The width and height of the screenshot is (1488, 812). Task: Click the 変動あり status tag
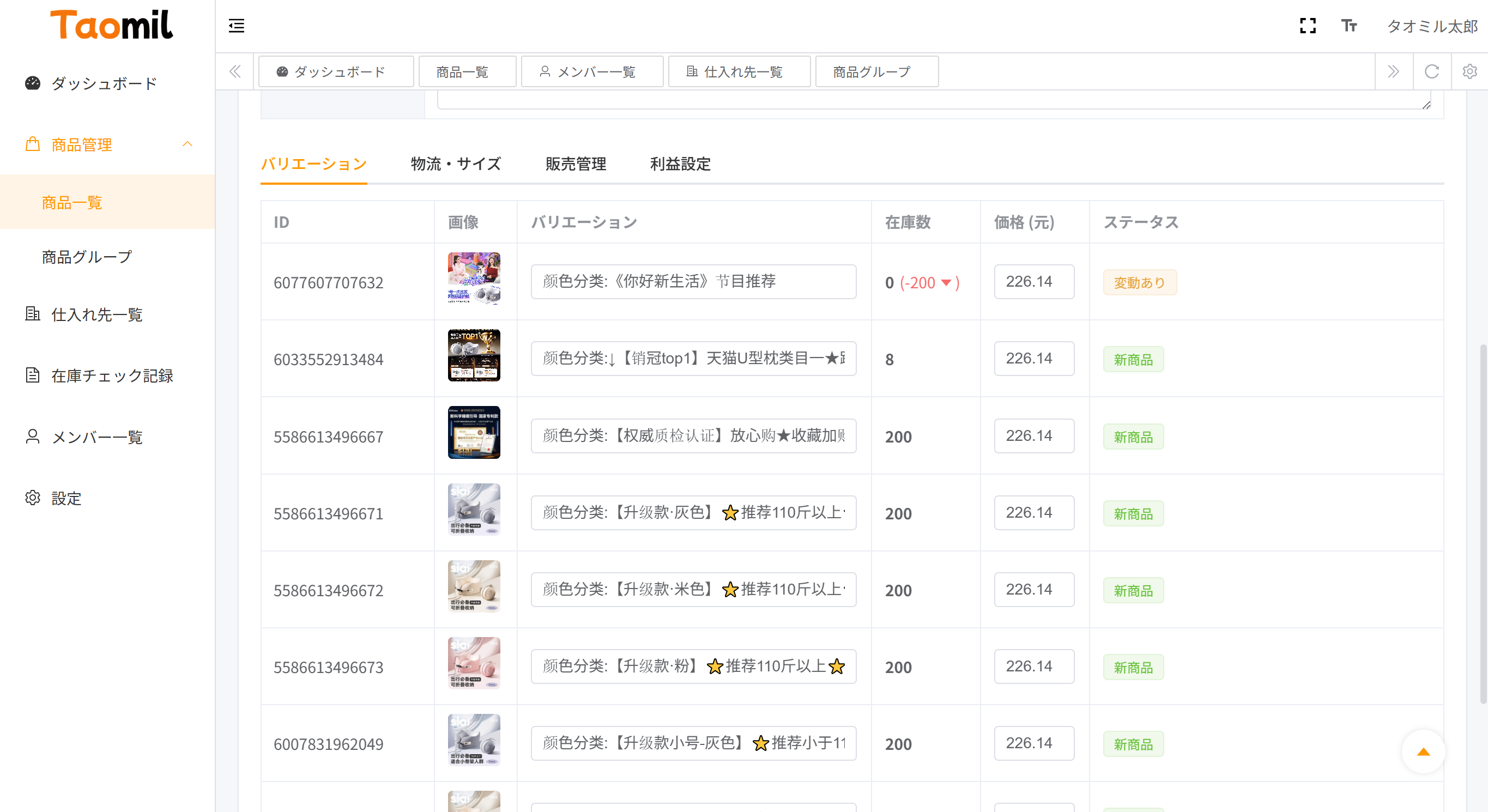coord(1139,282)
